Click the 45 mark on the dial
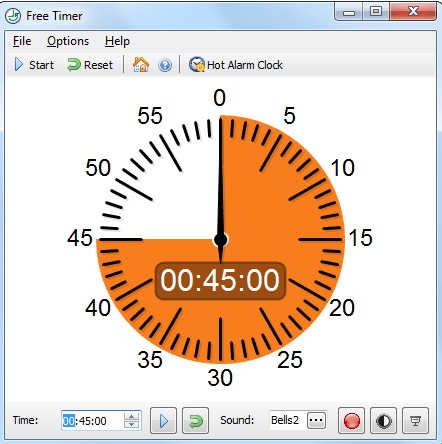 [x=80, y=238]
